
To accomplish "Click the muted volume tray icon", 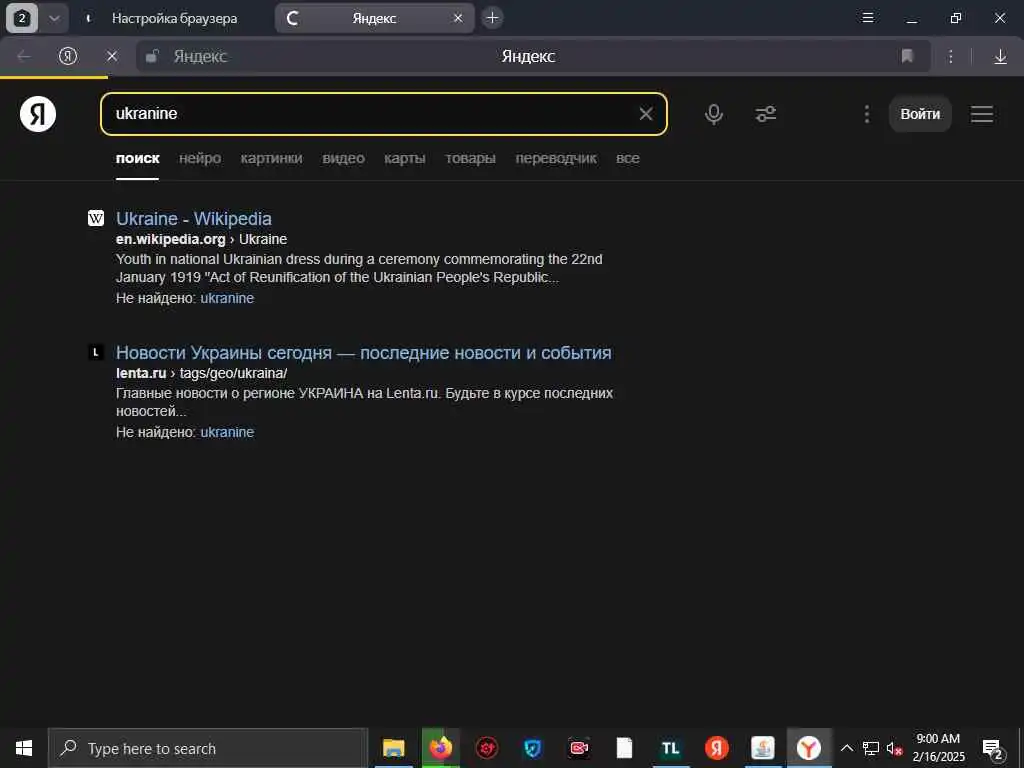I will tap(894, 749).
